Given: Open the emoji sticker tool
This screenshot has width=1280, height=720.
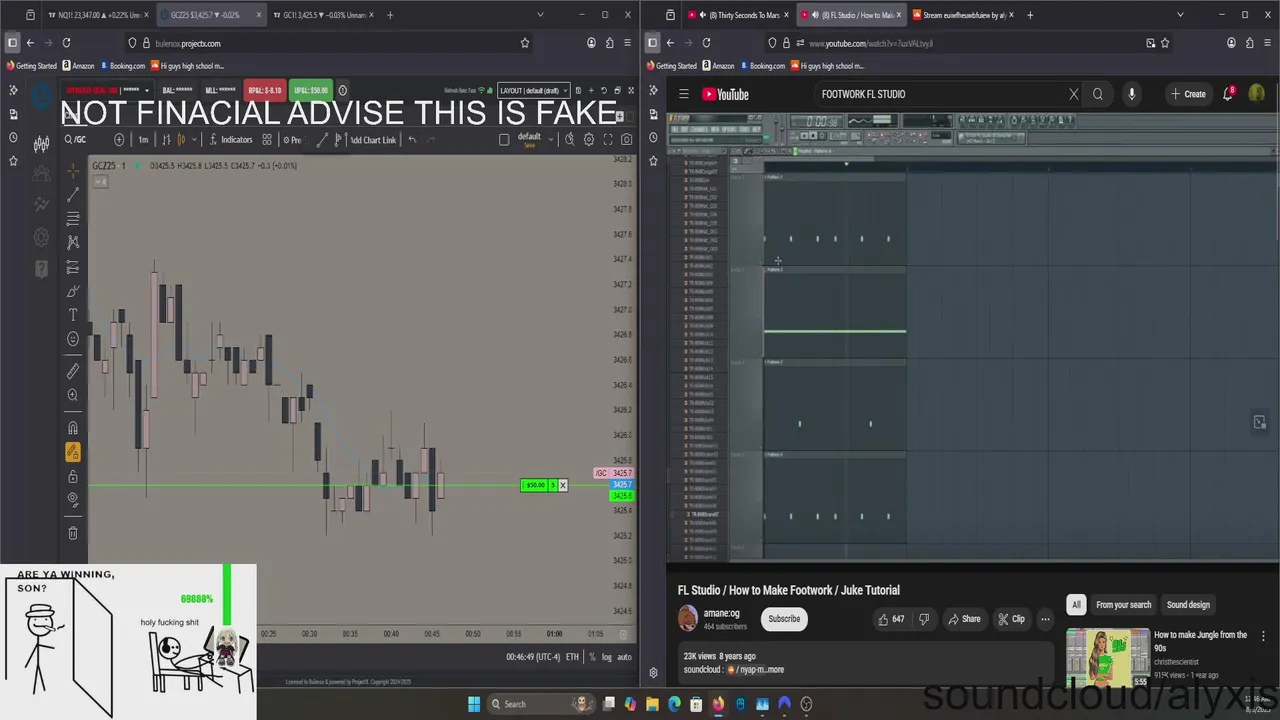Looking at the screenshot, I should [x=73, y=339].
